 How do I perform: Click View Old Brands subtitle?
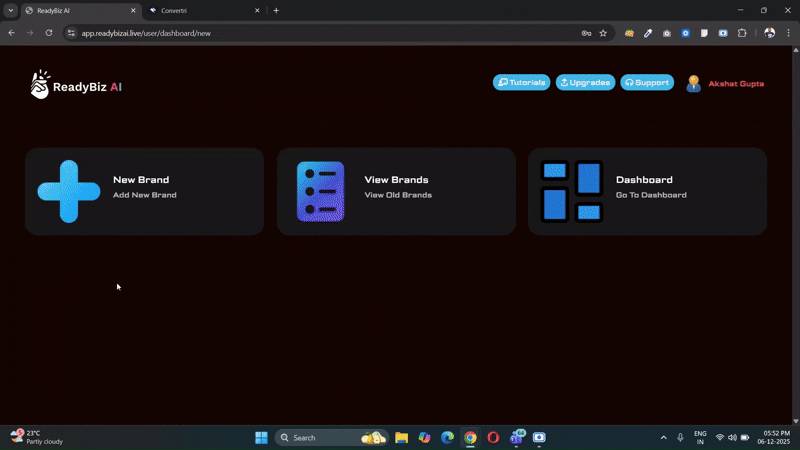[398, 195]
